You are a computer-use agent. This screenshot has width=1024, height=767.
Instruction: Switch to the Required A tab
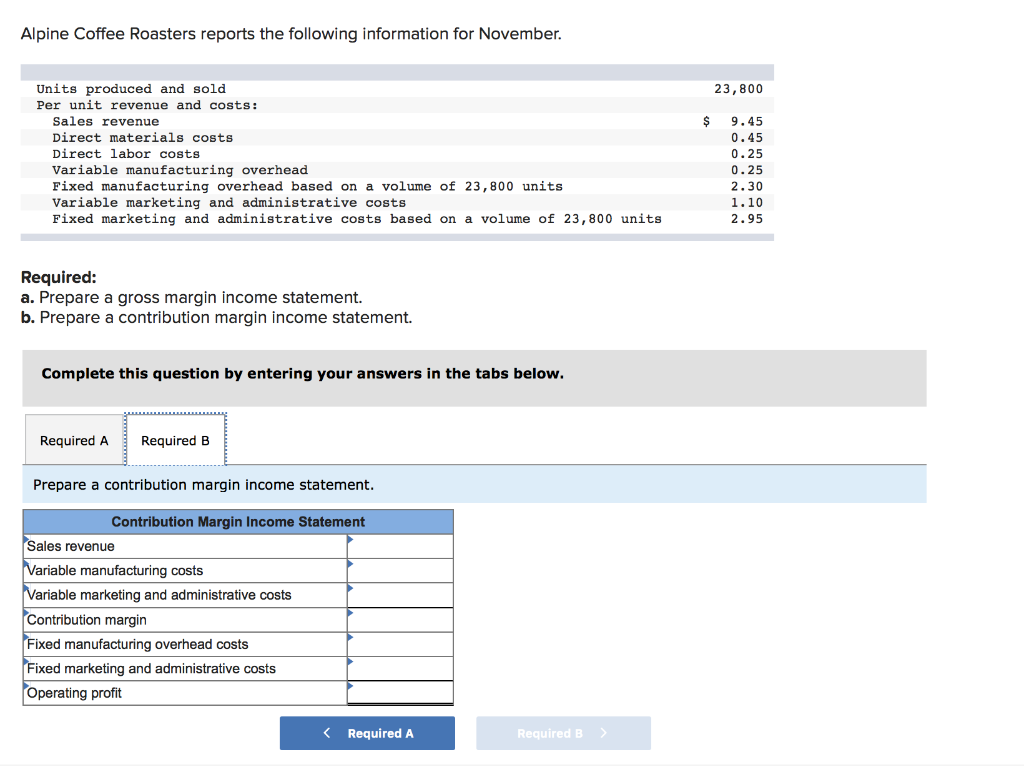coord(74,440)
